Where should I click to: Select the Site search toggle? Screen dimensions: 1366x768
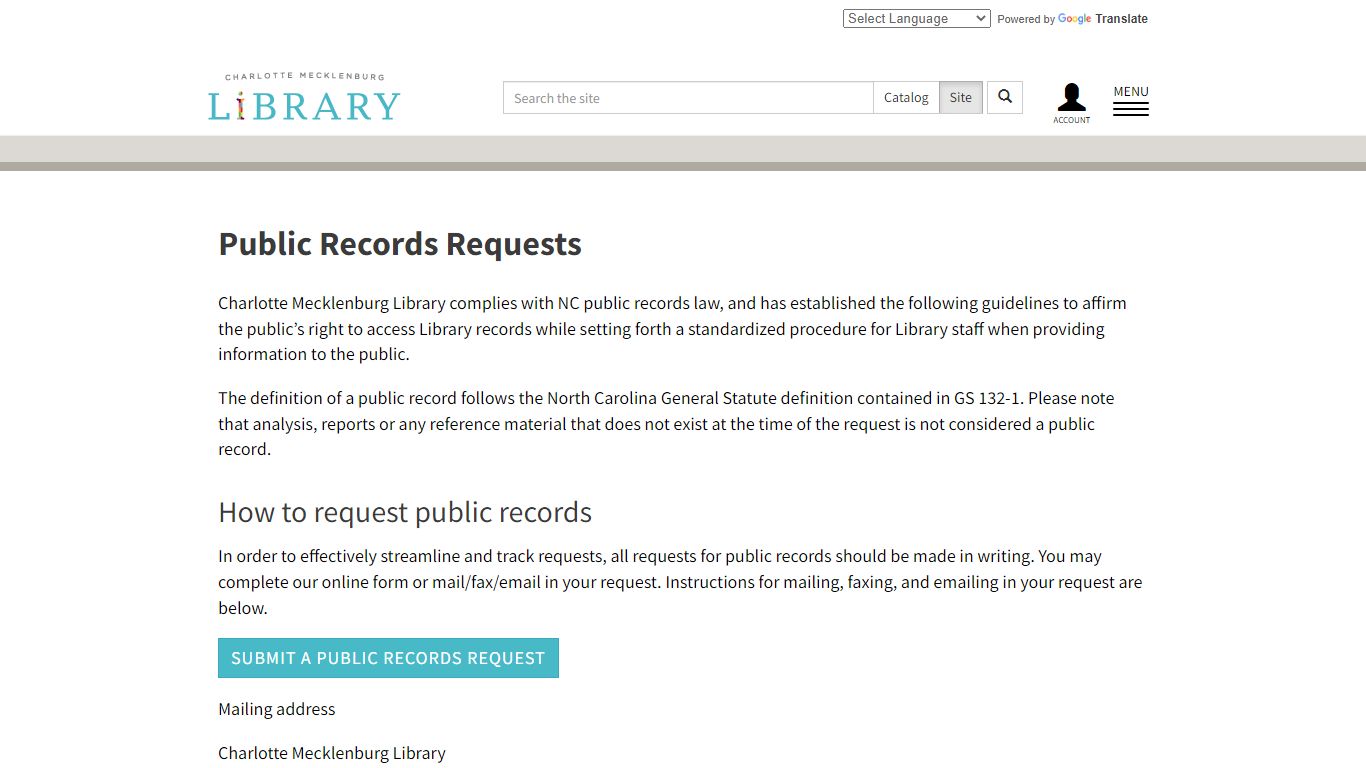click(x=961, y=97)
